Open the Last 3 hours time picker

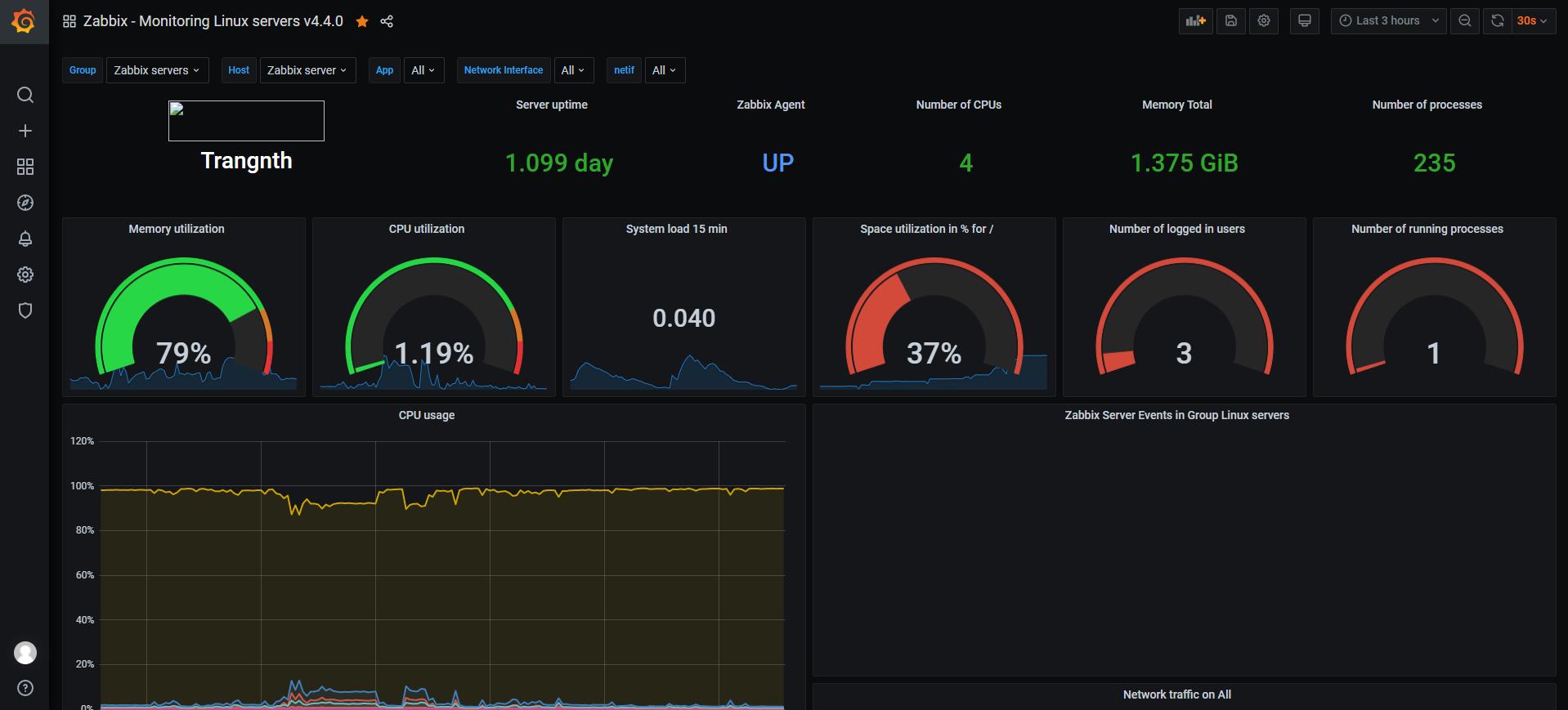point(1388,21)
